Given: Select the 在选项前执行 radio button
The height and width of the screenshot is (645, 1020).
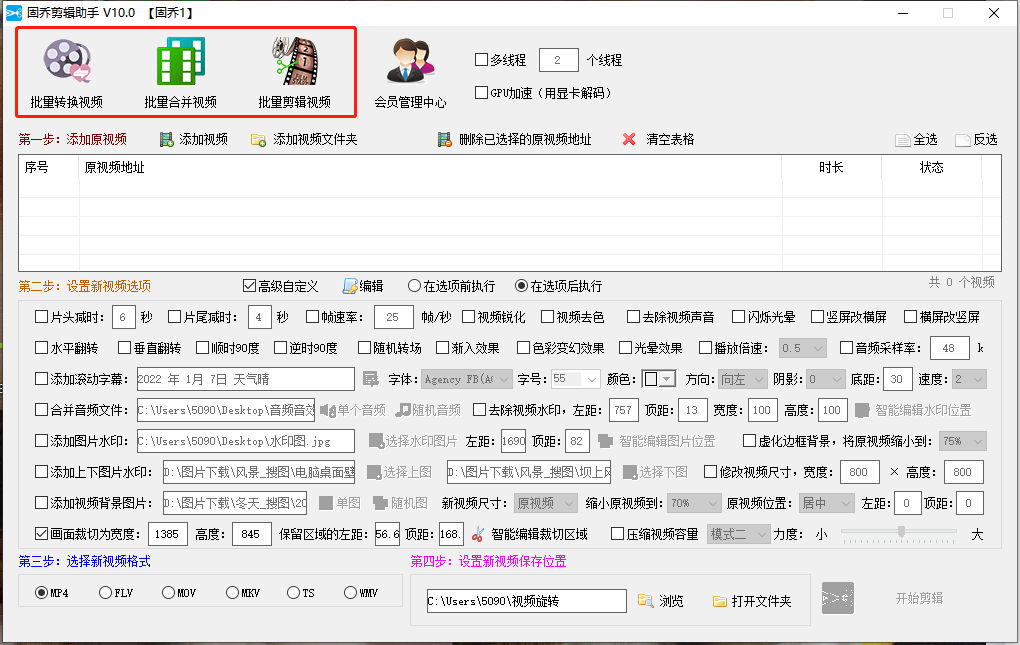Looking at the screenshot, I should [414, 285].
